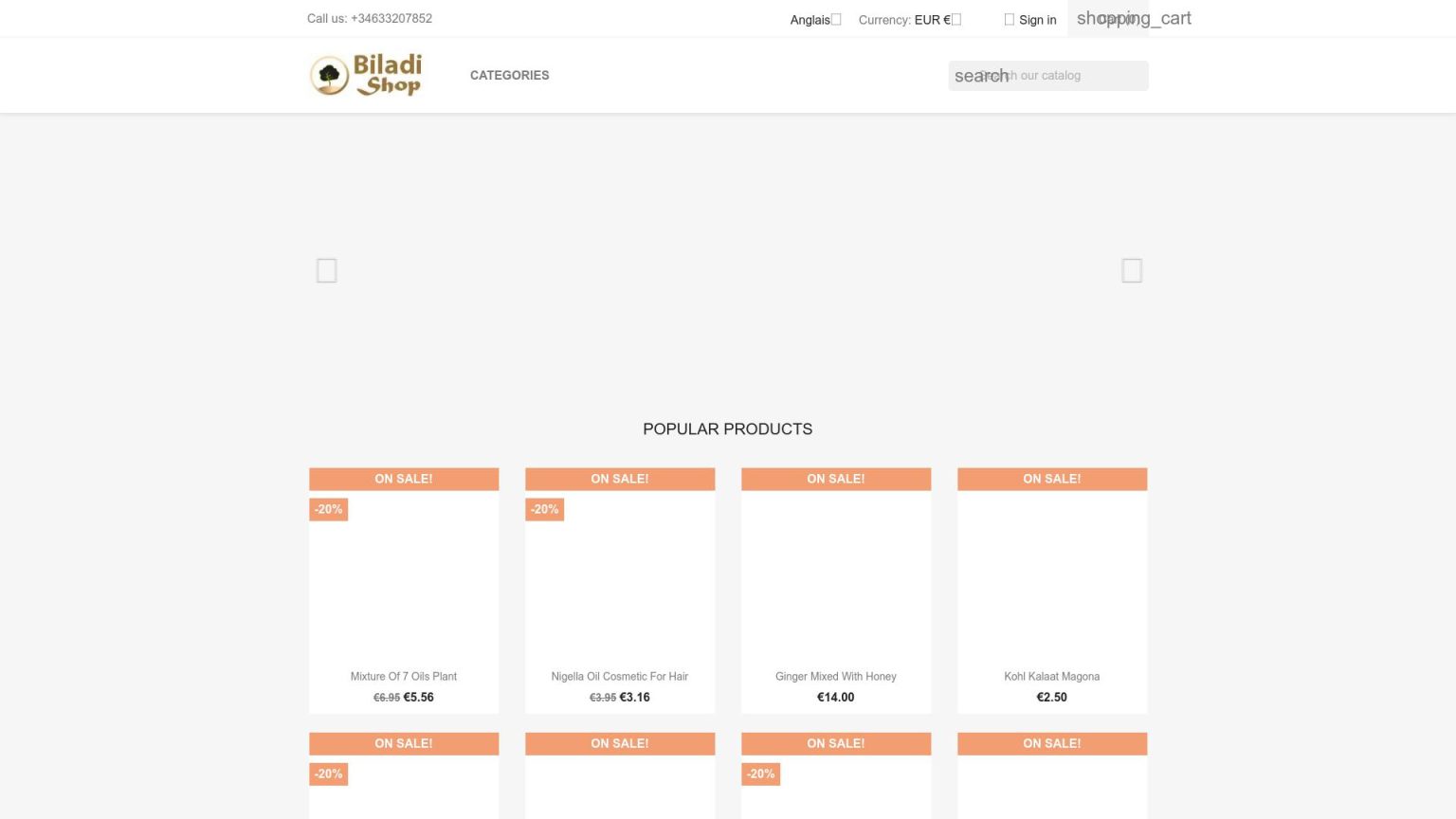Expand the Anglais language dropdown
1456x819 pixels.
[815, 20]
